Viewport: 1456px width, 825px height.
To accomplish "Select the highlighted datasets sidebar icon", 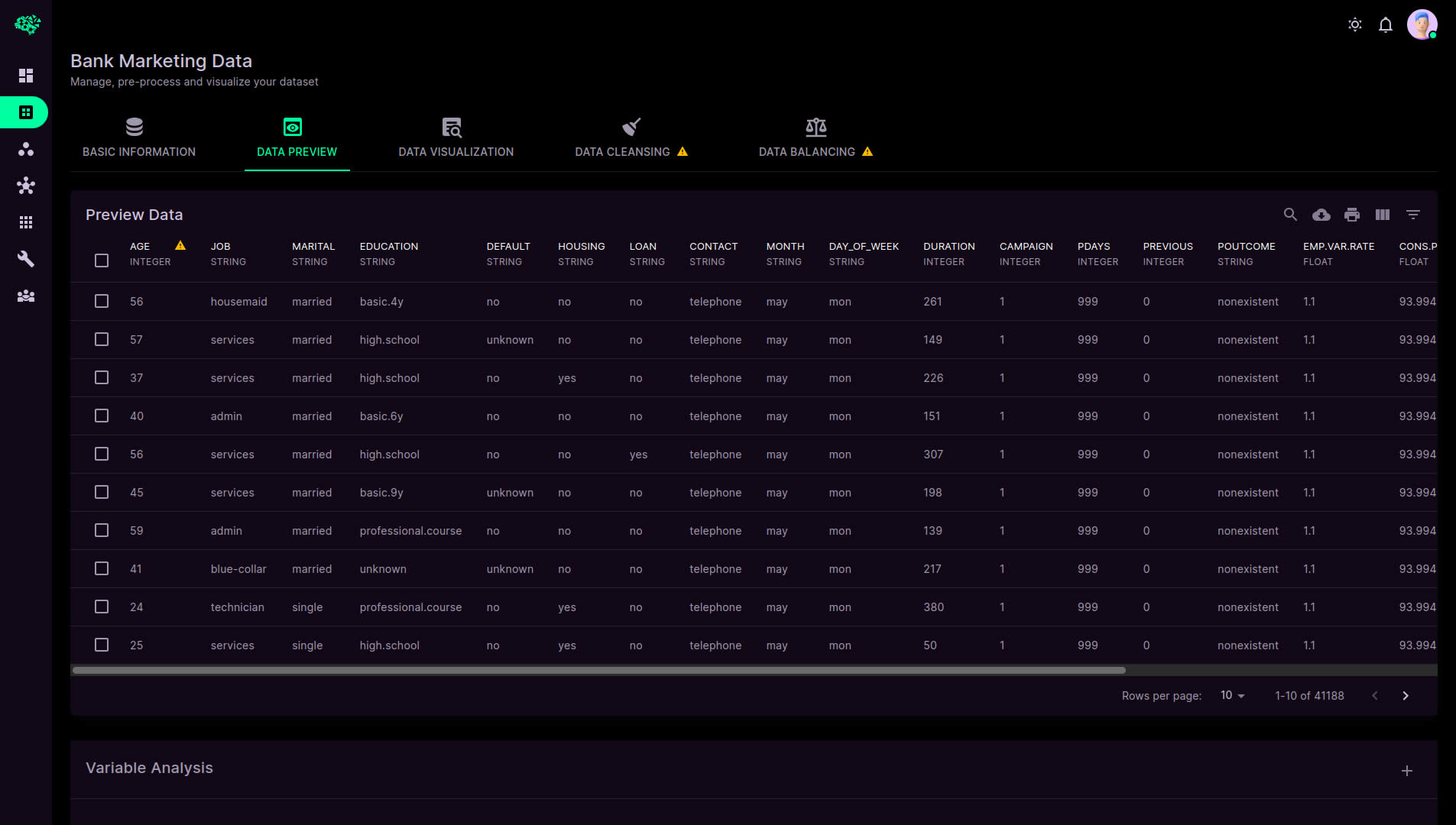I will (26, 112).
